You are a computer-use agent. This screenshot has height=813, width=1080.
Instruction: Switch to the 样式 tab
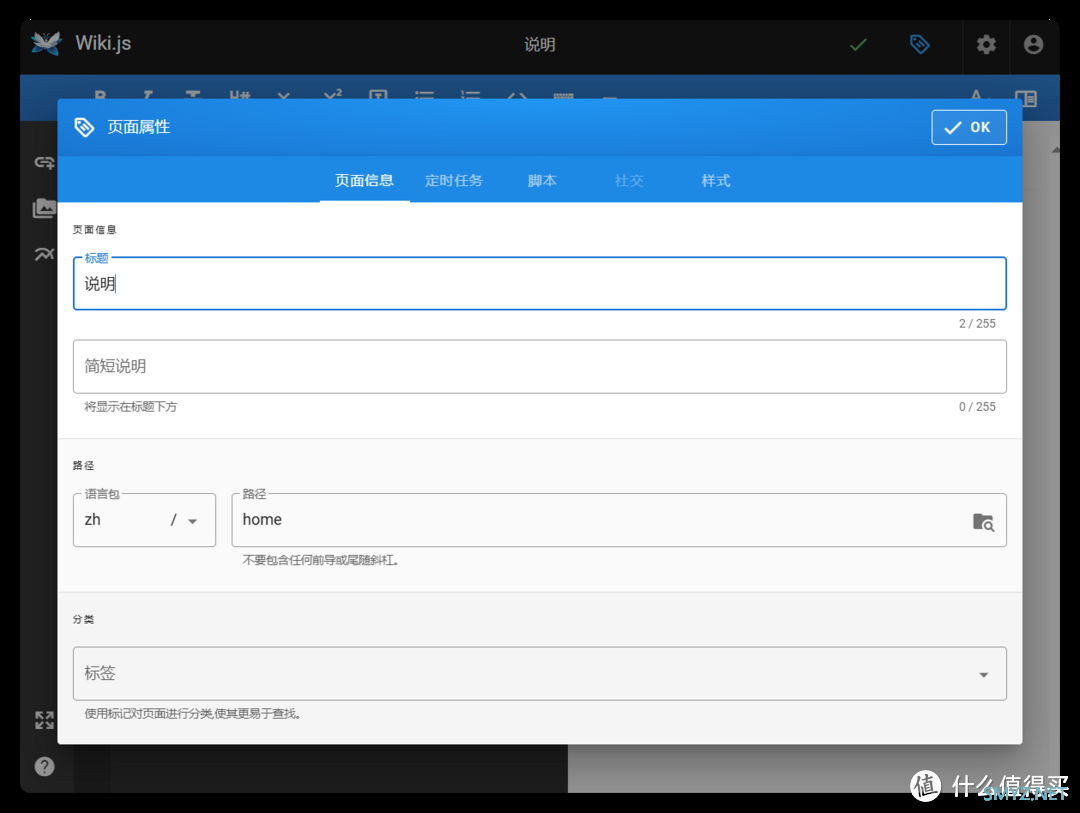(716, 181)
